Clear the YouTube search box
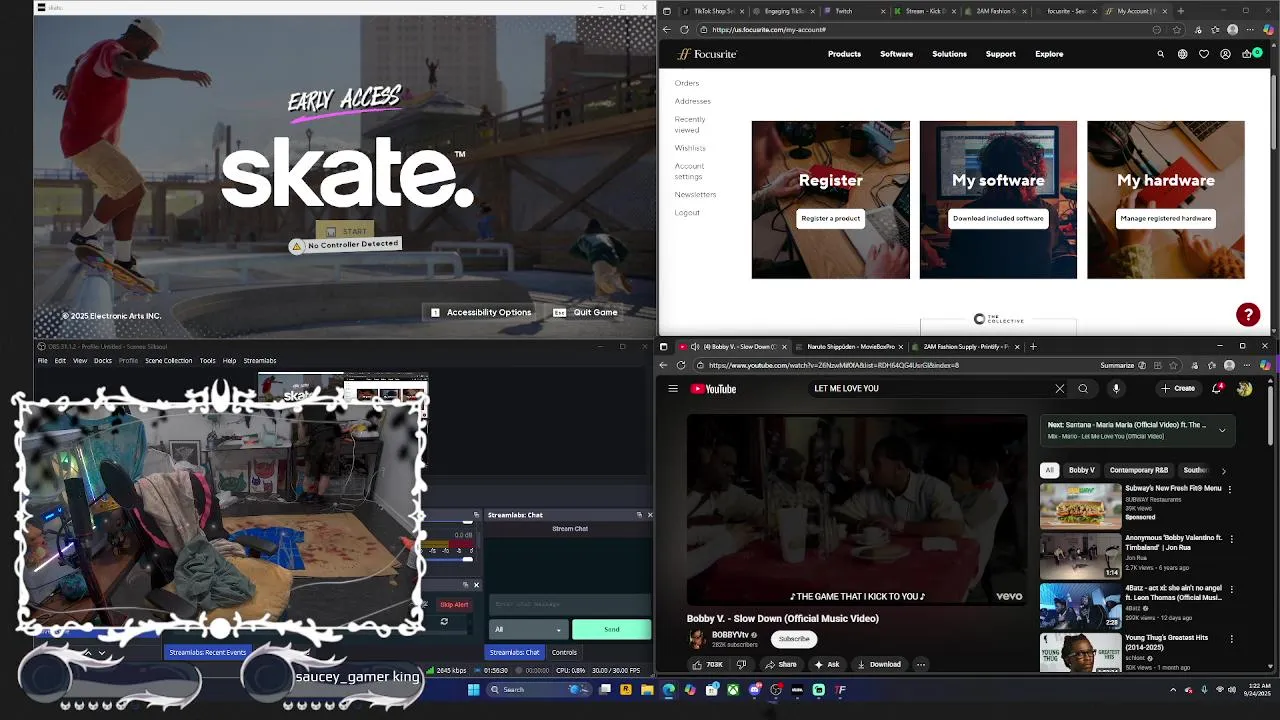 click(x=1060, y=388)
